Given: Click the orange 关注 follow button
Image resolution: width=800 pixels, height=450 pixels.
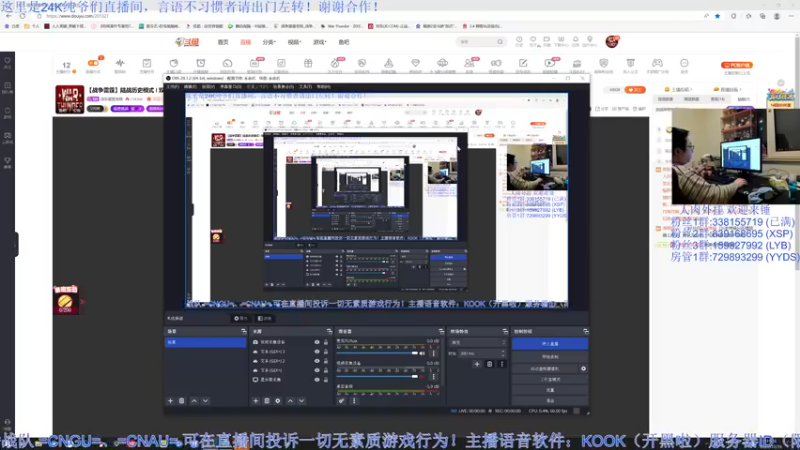Looking at the screenshot, I should click(x=635, y=90).
